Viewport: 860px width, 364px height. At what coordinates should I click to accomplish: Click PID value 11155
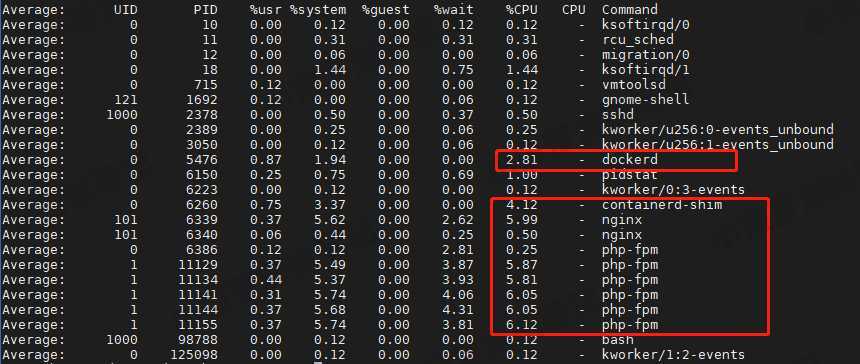pyautogui.click(x=197, y=325)
